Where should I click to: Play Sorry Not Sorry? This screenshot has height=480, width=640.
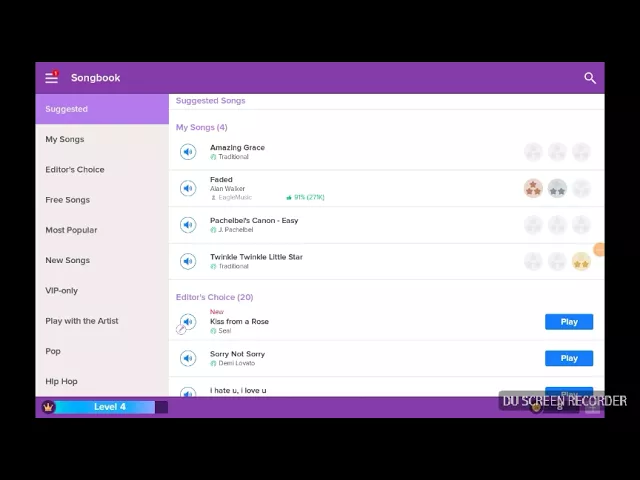tap(569, 358)
